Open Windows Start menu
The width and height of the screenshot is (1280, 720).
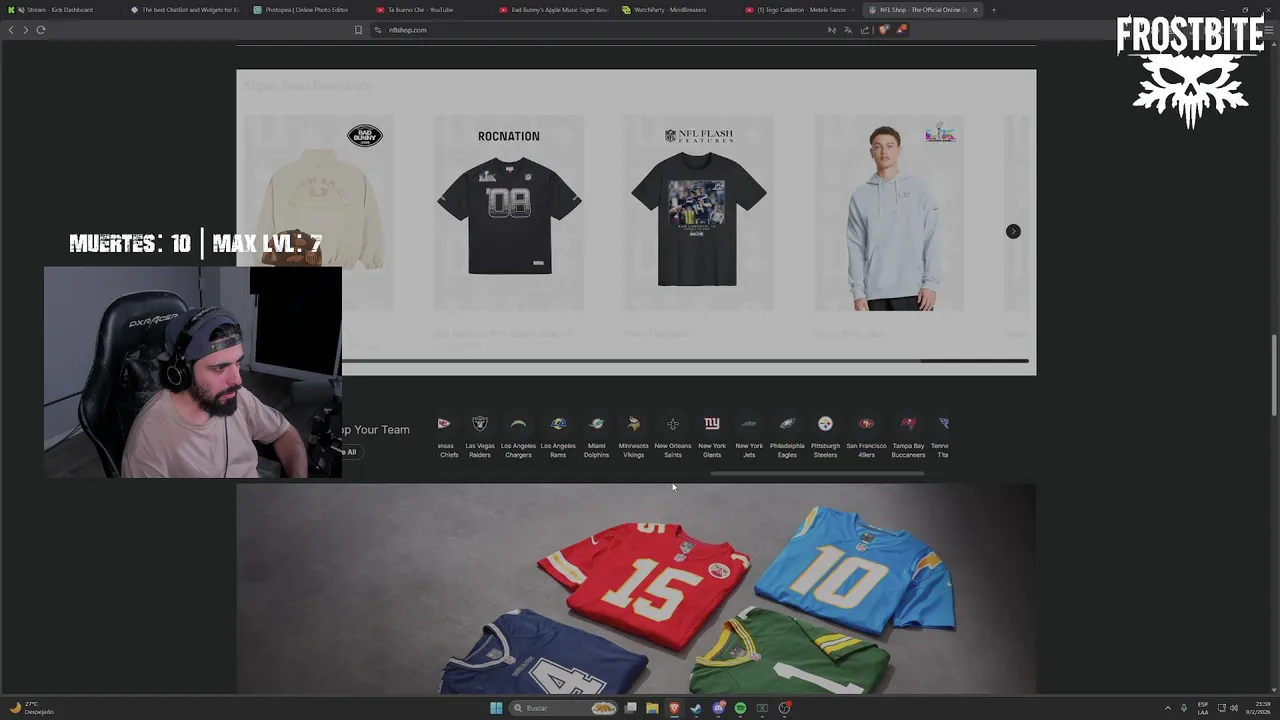pyautogui.click(x=496, y=708)
